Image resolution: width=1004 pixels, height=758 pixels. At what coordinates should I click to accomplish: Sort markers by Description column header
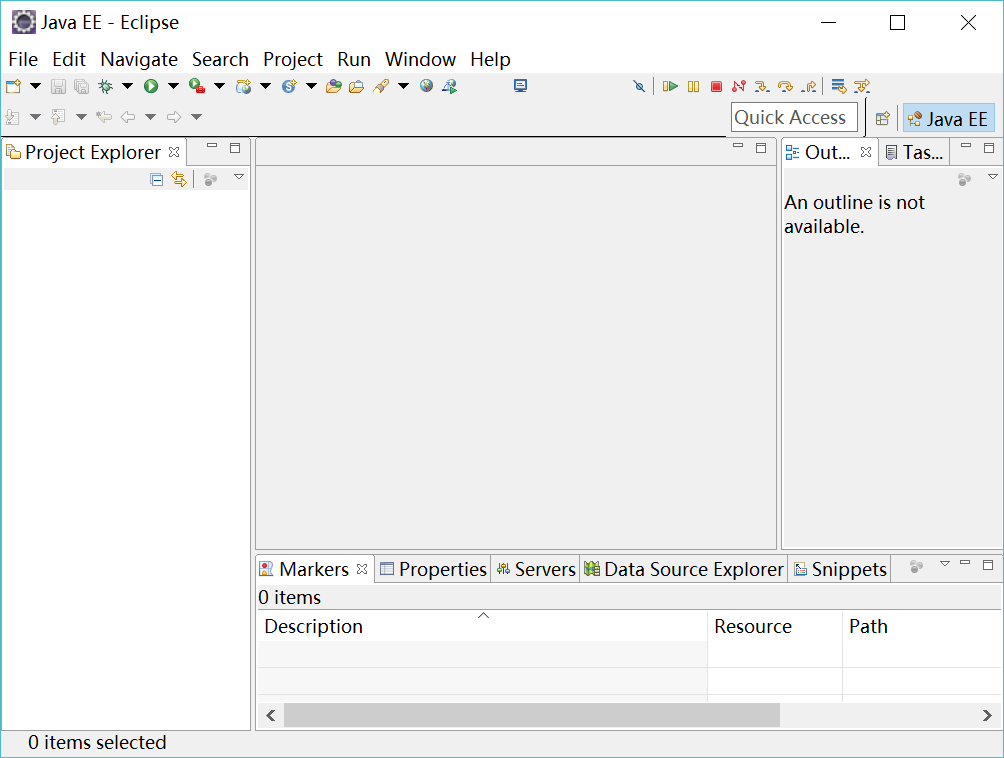[x=483, y=625]
